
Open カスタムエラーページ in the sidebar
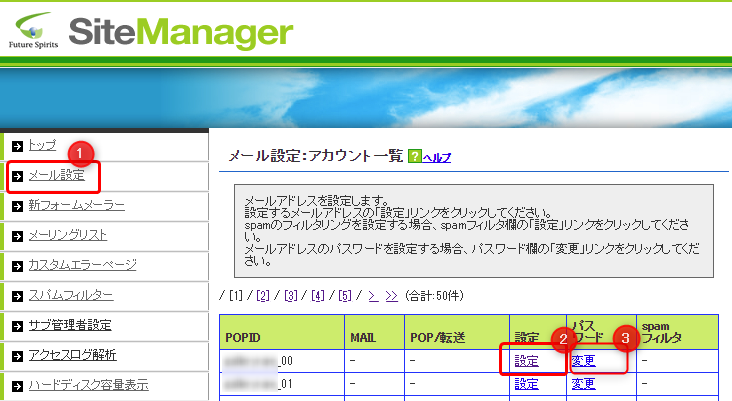83,265
